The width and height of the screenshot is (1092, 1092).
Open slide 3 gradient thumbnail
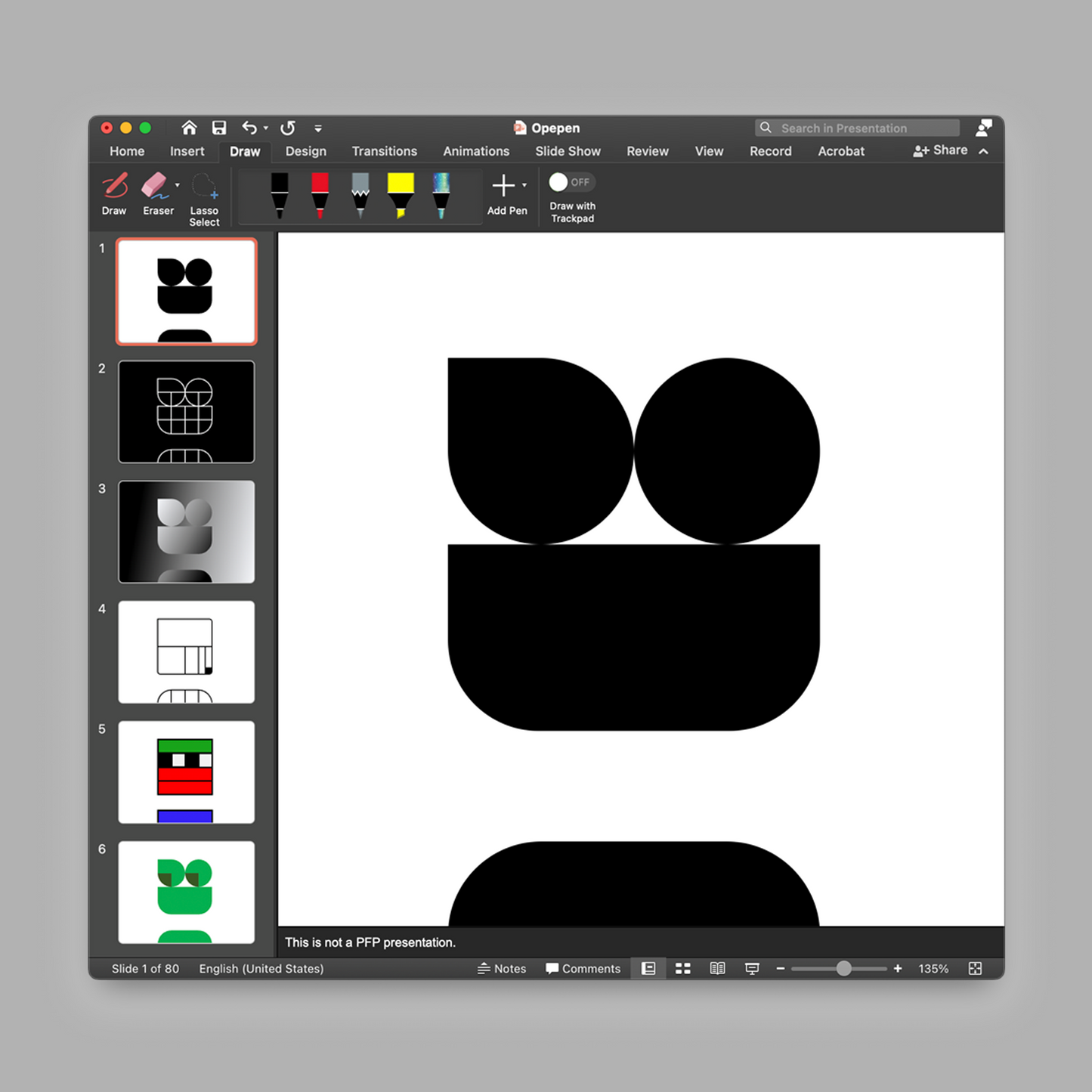click(187, 532)
